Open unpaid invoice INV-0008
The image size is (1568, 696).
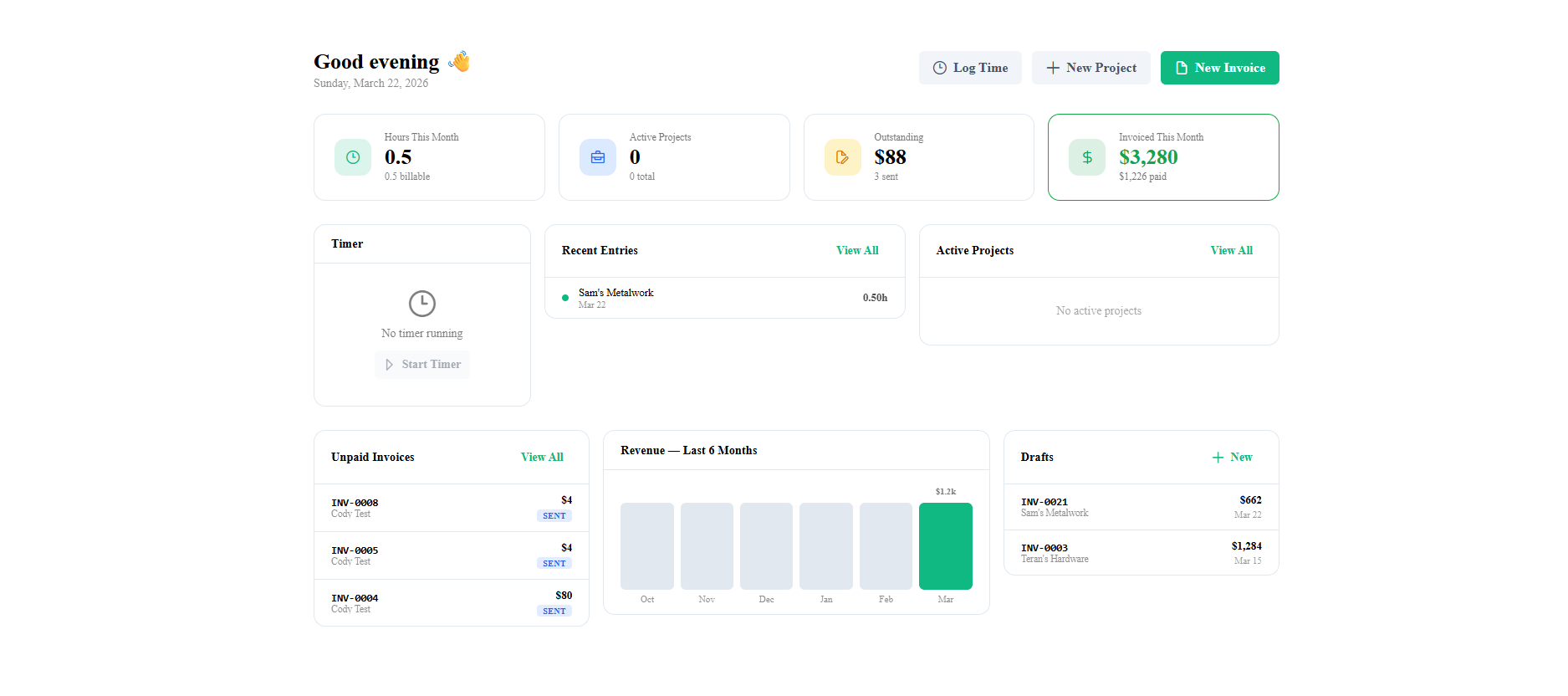(x=452, y=508)
